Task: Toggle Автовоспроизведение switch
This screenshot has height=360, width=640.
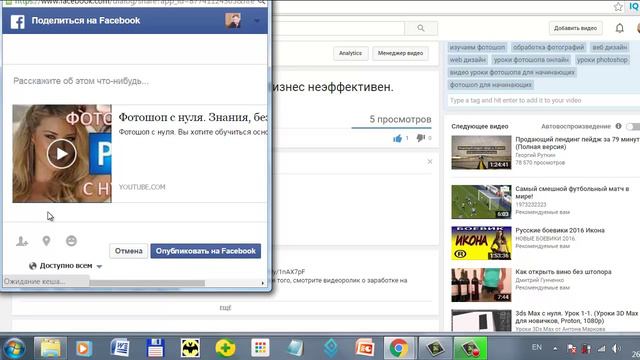Action: tap(633, 127)
